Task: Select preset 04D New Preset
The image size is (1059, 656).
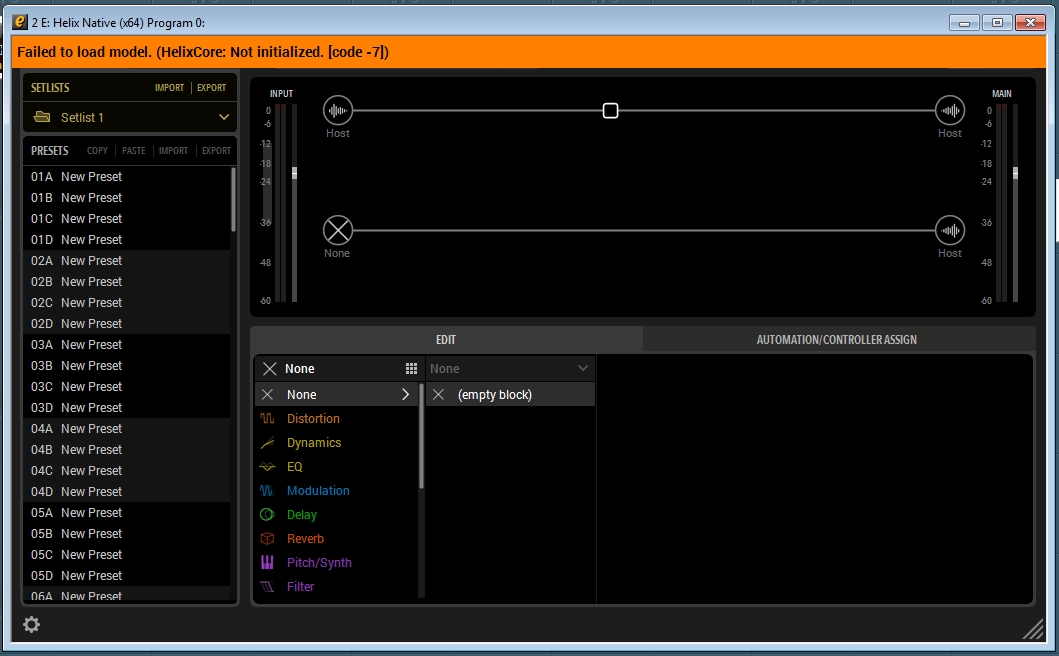Action: (127, 491)
